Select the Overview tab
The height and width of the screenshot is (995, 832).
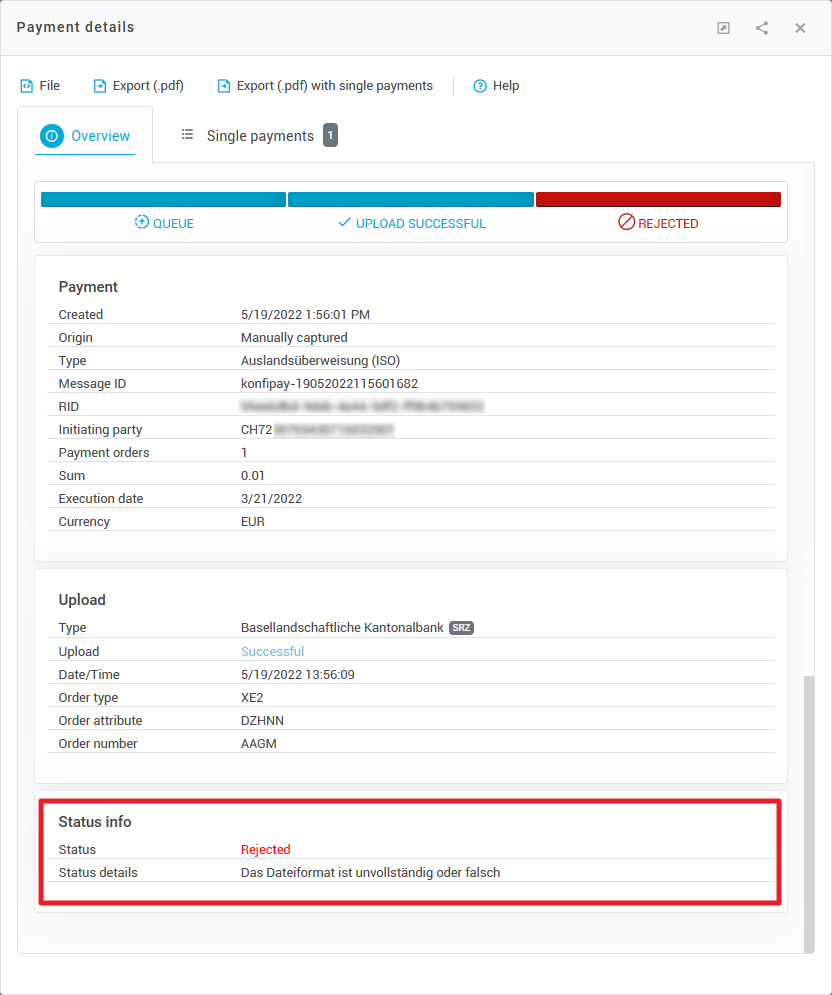coord(100,136)
